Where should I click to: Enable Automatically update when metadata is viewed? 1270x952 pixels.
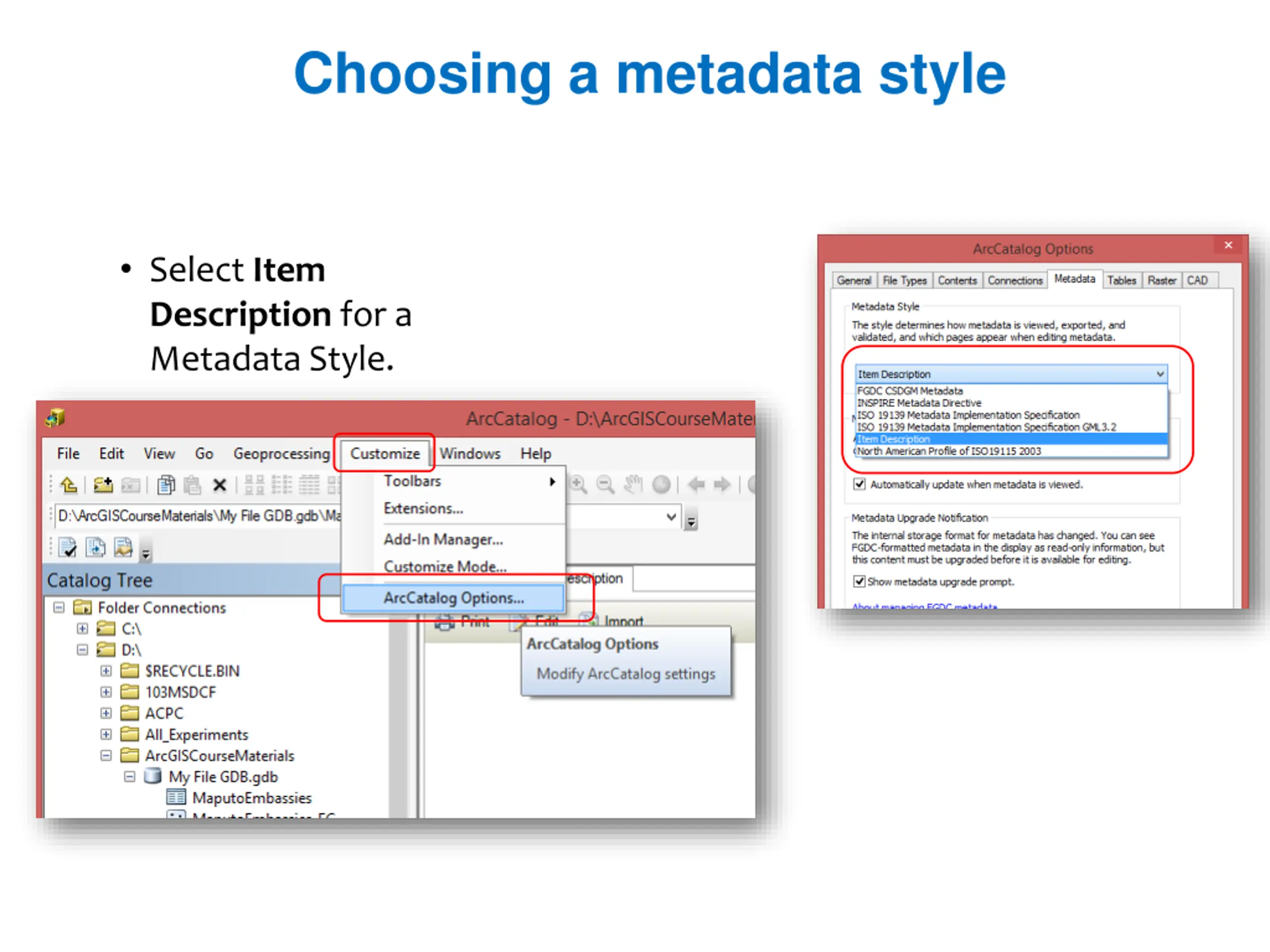860,484
